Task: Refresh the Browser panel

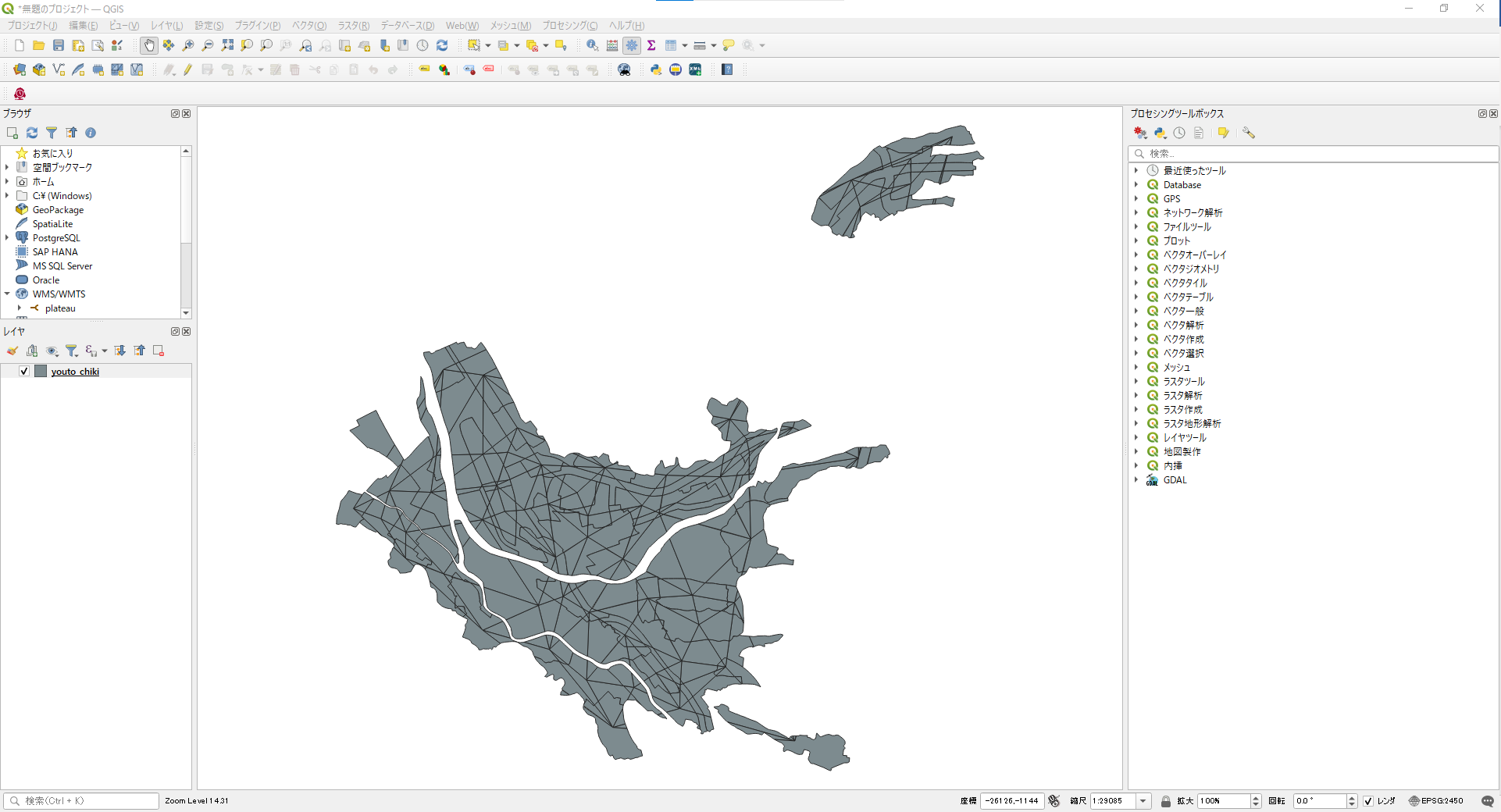Action: tap(32, 133)
